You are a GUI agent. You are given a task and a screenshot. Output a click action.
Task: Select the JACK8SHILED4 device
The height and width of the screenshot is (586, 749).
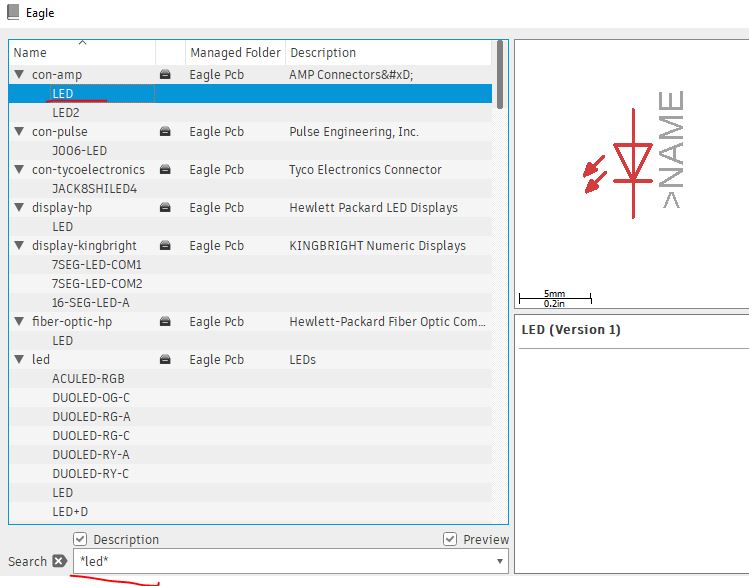click(x=95, y=189)
